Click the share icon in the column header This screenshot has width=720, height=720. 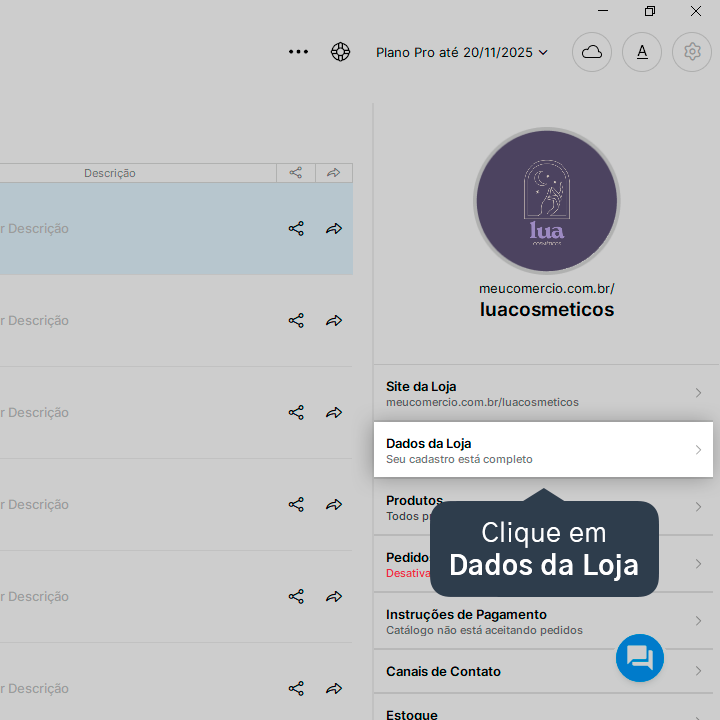pos(296,173)
